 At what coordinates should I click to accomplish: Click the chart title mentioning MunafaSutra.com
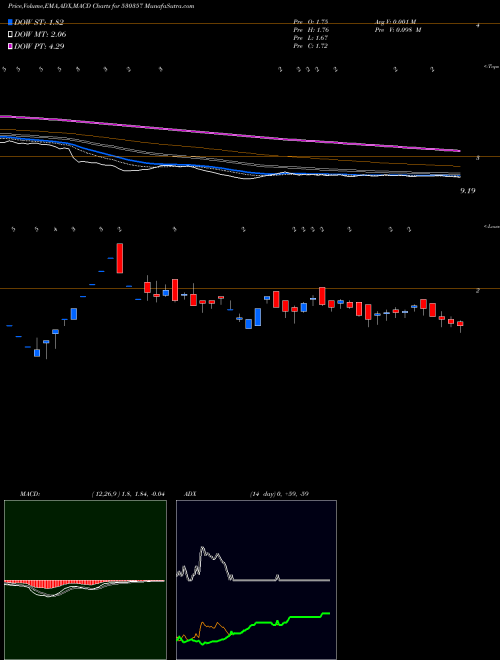[x=101, y=7]
